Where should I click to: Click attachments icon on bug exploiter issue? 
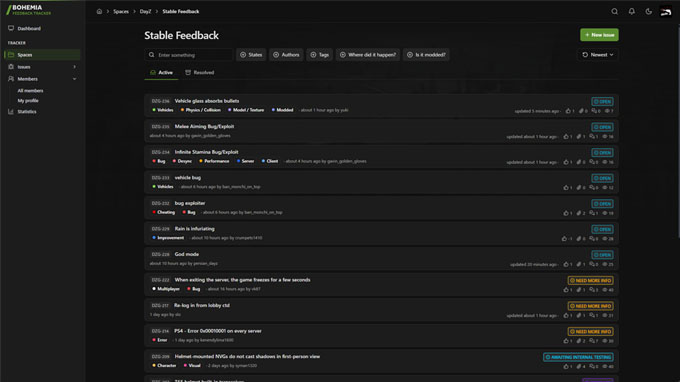(x=579, y=213)
